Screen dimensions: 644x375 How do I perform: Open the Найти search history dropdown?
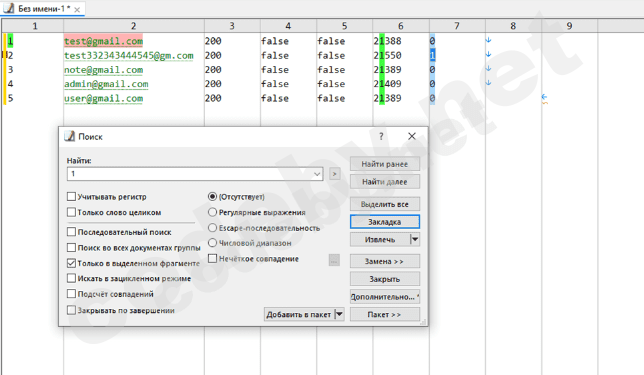tap(317, 174)
